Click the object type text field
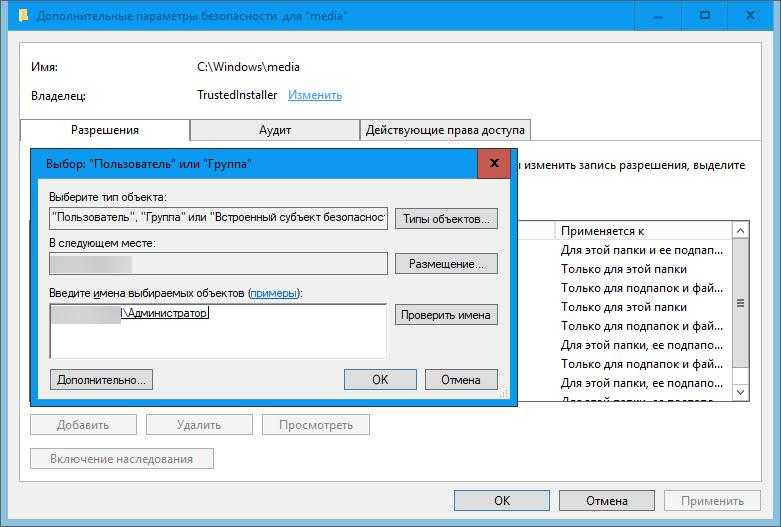The image size is (781, 527). point(218,218)
